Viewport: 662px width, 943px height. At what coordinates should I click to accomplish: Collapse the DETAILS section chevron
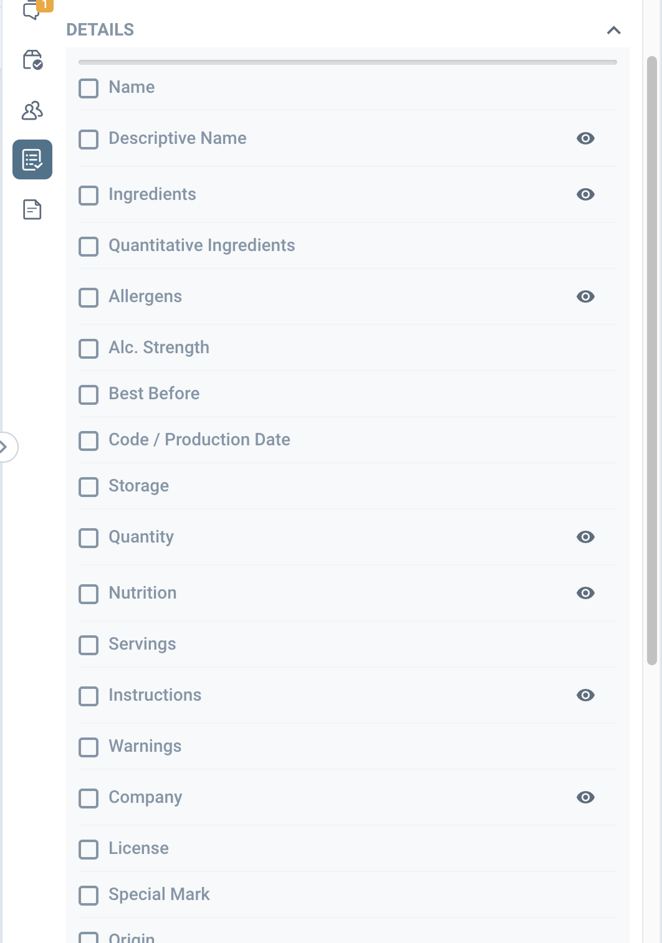614,30
